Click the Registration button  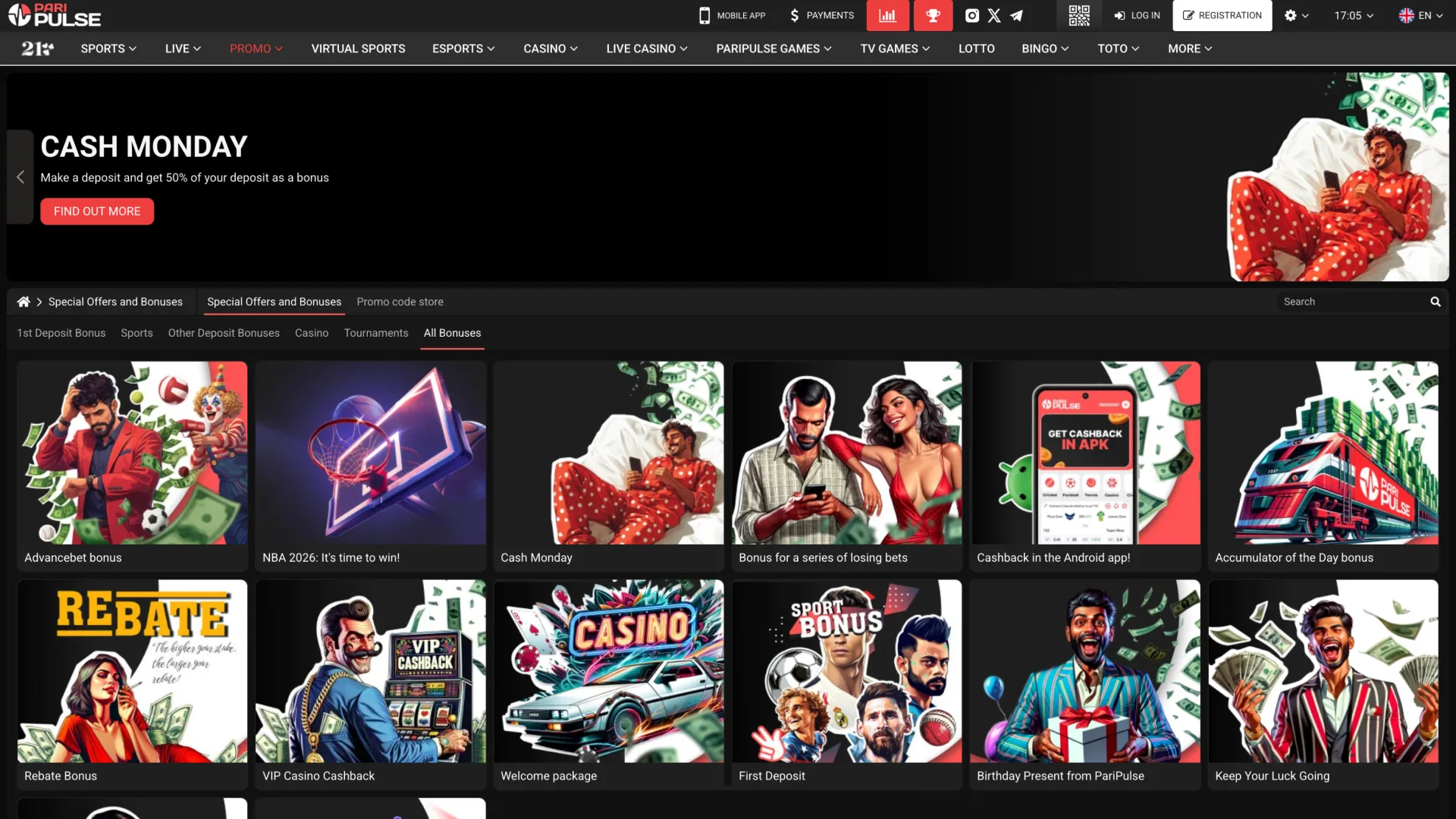1222,15
